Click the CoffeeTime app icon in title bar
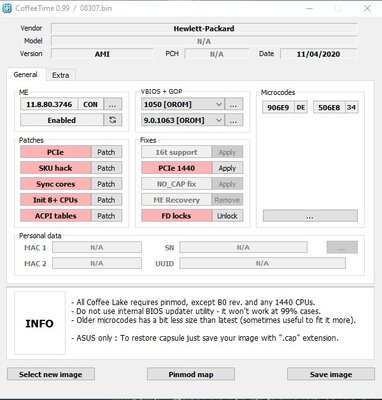Viewport: 382px width, 400px height. click(x=7, y=8)
